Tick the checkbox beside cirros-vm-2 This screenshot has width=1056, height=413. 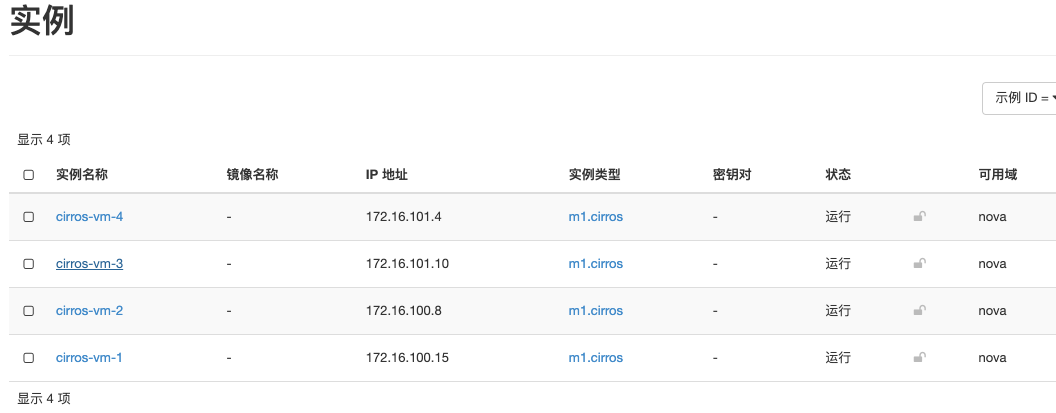29,311
